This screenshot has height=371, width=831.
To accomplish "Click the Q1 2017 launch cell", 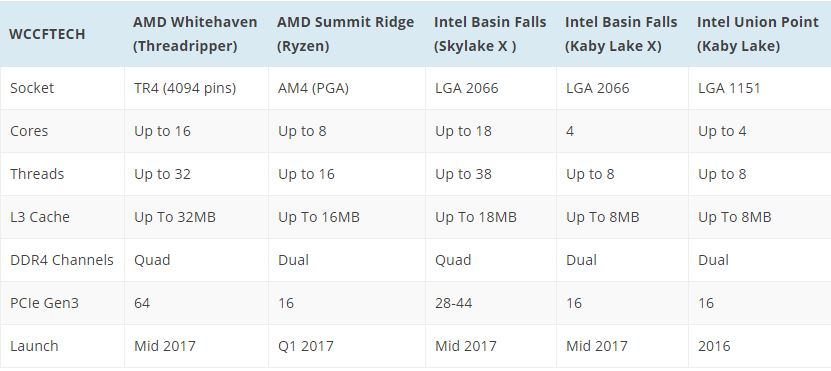I will pos(306,346).
